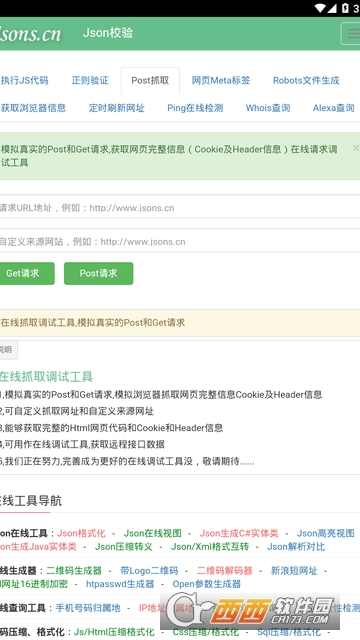The height and width of the screenshot is (640, 360).
Task: Open the Json格式化 link
Action: (x=81, y=533)
